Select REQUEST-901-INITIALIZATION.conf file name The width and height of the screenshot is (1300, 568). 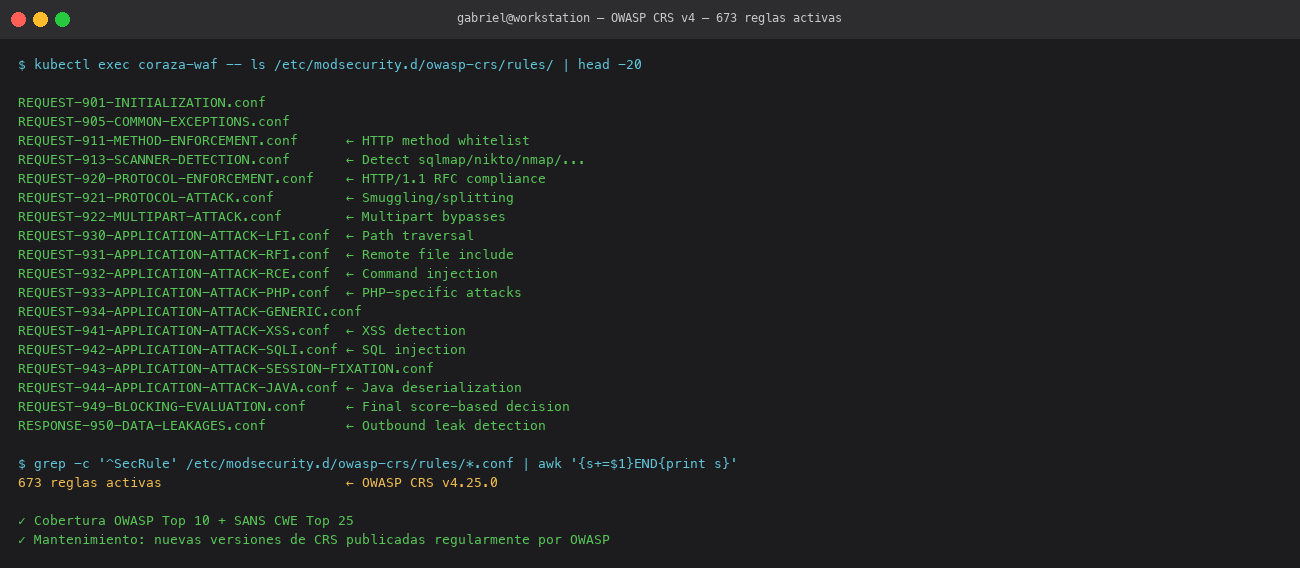(142, 103)
